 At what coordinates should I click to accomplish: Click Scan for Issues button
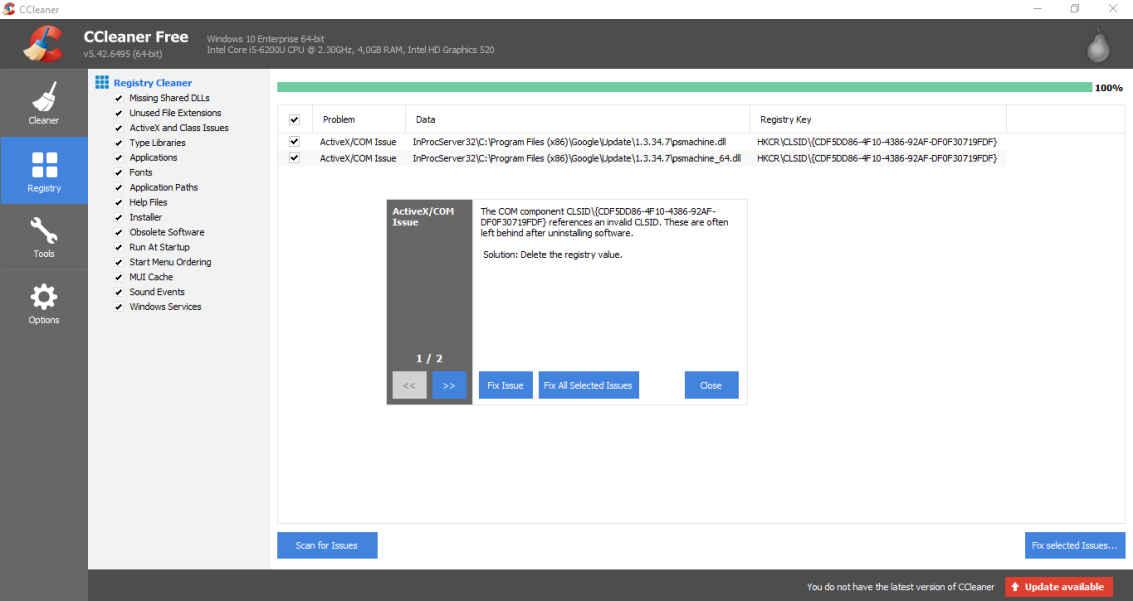[327, 545]
